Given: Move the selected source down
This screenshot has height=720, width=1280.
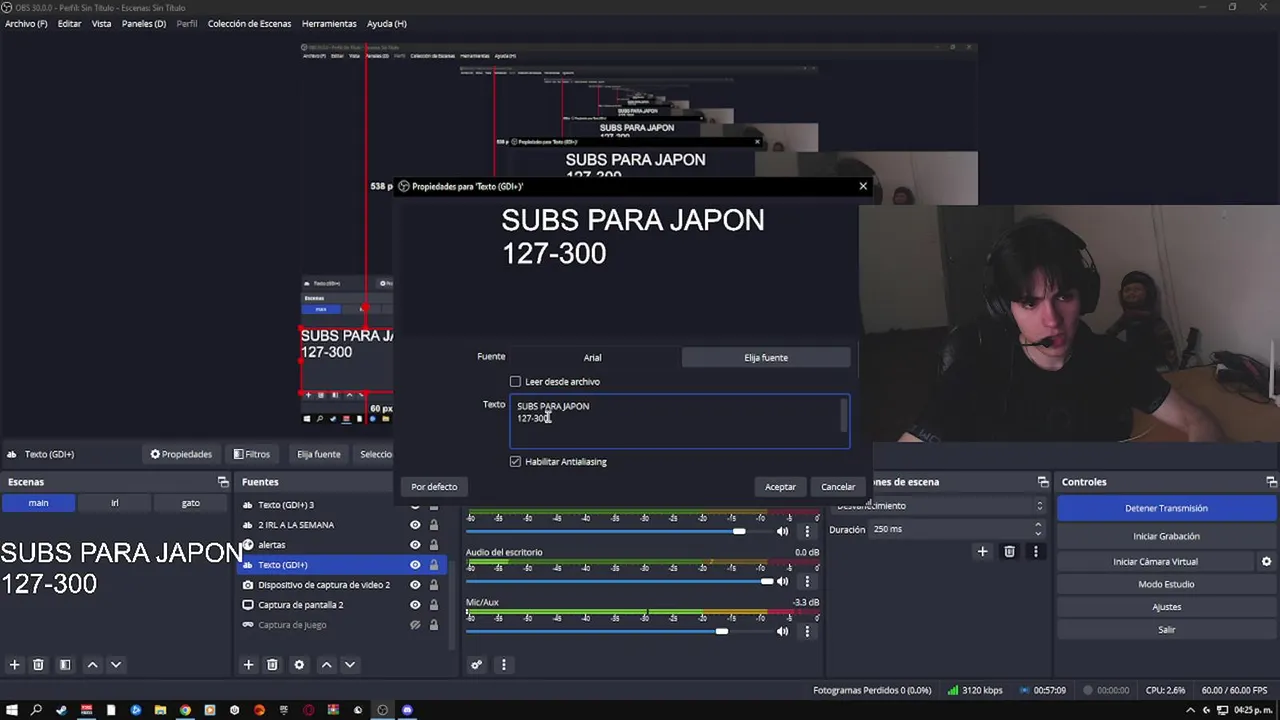Looking at the screenshot, I should [350, 665].
